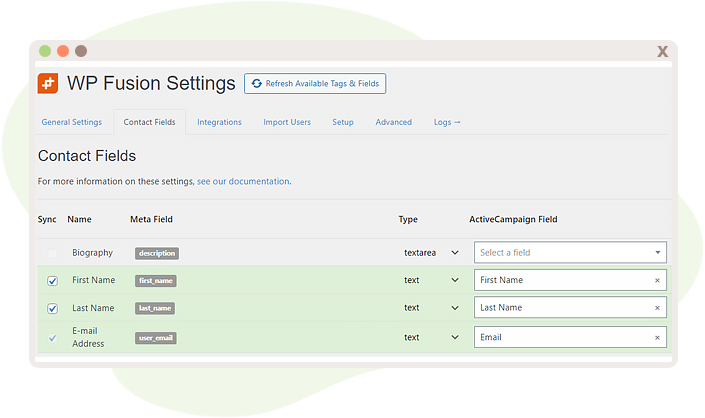The image size is (705, 418).
Task: Click Refresh Available Tags & Fields button
Action: tap(315, 84)
